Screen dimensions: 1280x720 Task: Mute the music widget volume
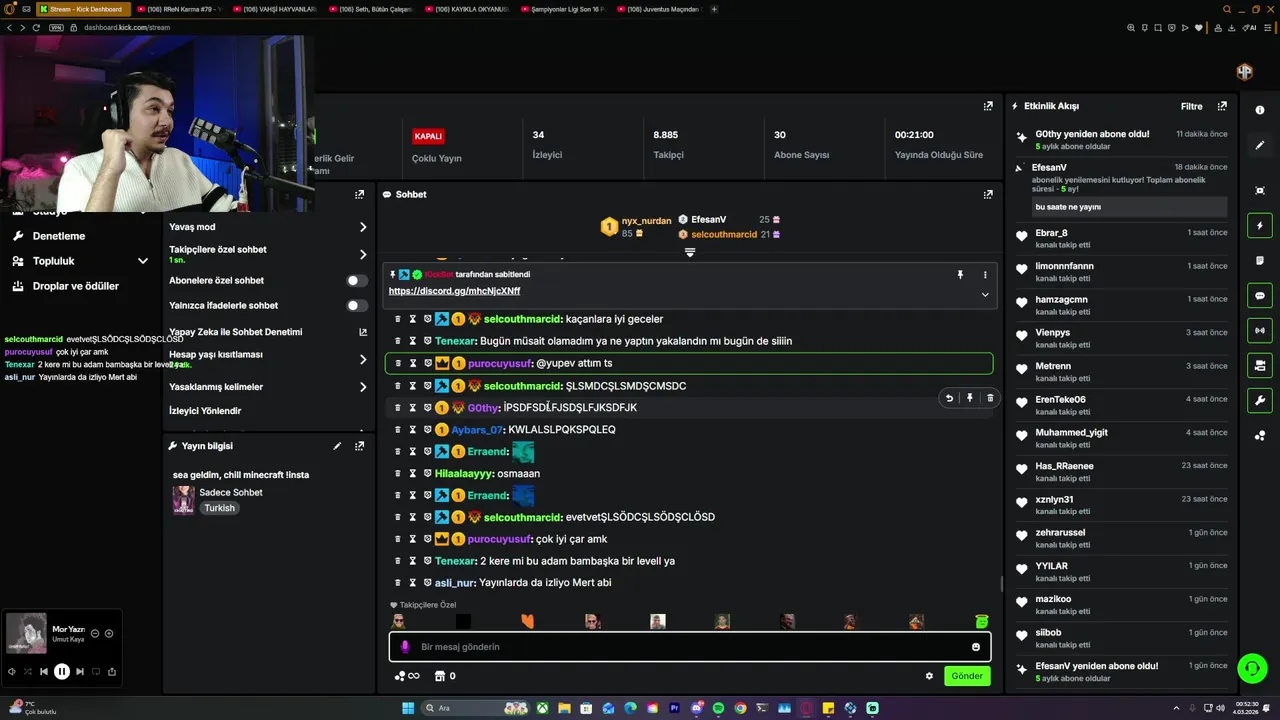[x=11, y=672]
